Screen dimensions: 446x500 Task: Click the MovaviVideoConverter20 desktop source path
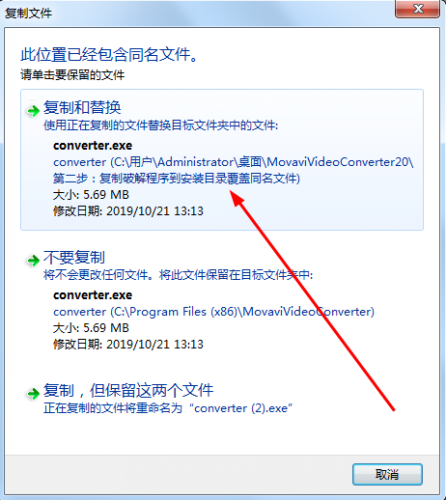click(x=233, y=162)
